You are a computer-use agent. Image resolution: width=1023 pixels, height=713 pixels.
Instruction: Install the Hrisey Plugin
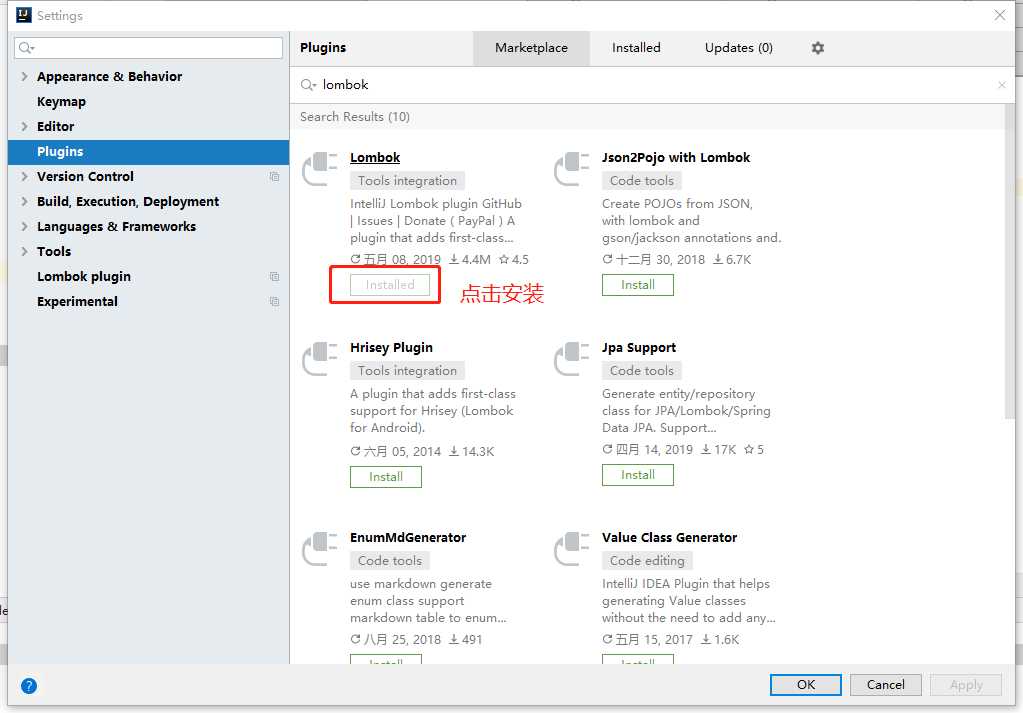(386, 477)
